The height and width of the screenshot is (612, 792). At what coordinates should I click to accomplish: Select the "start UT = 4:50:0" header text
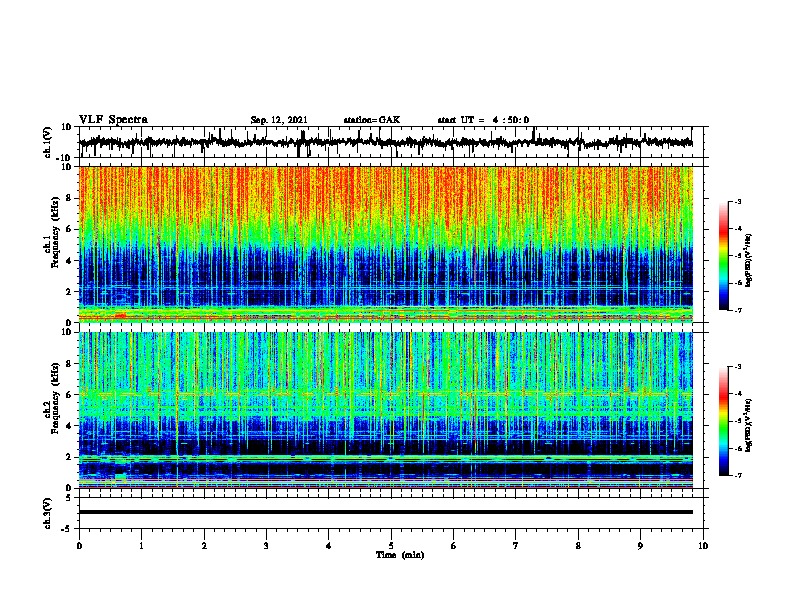(x=483, y=120)
